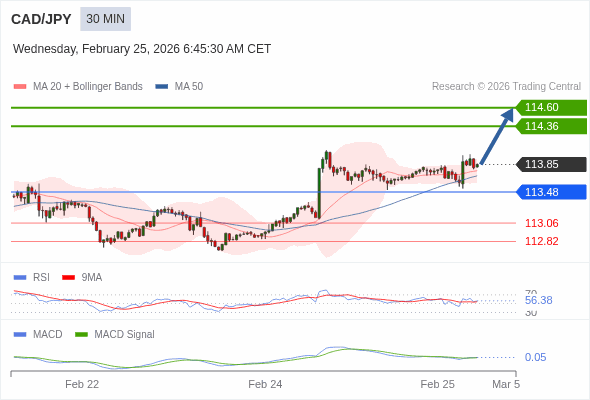Screen dimensions: 590x400
Task: Click the 9MA legend label
Action: click(92, 277)
